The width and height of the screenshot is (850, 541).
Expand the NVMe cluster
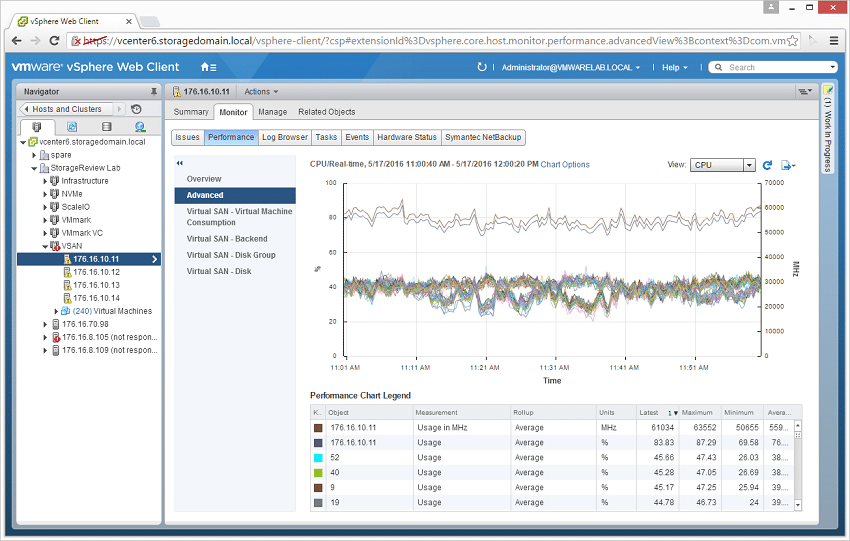(x=45, y=194)
